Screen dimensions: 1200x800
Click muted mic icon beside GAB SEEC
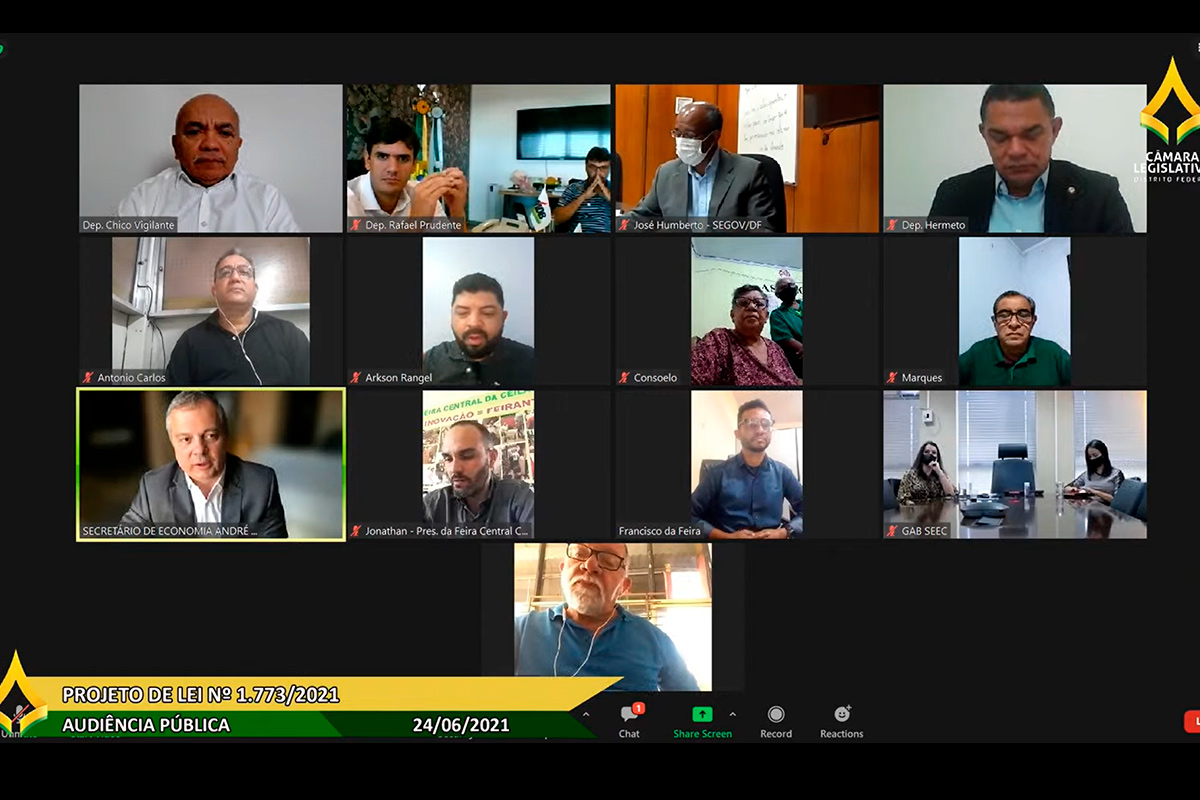point(892,531)
